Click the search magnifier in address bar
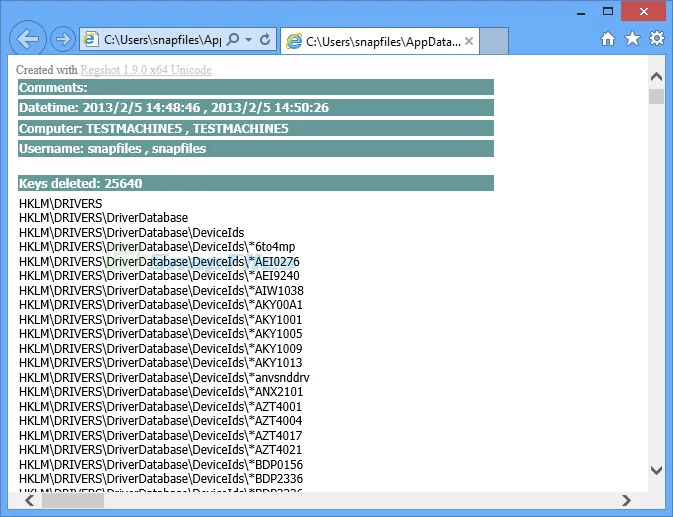The width and height of the screenshot is (673, 517). (x=233, y=39)
